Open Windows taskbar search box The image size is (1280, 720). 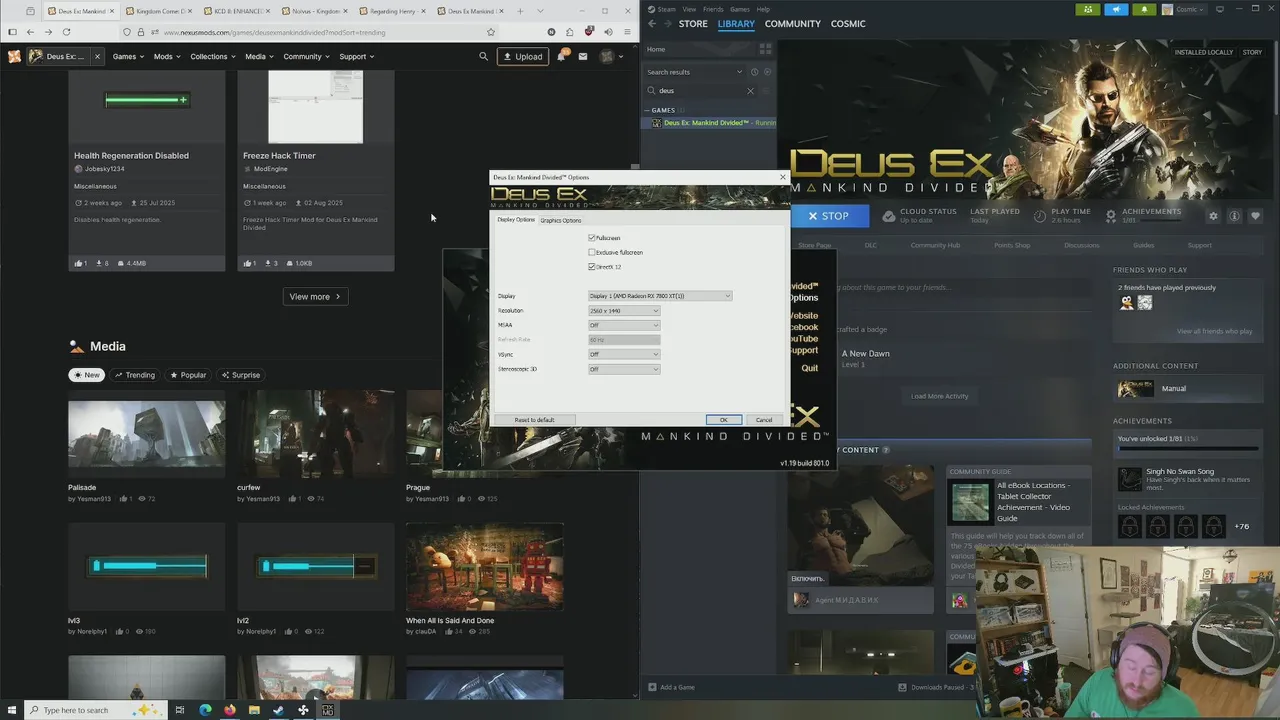pyautogui.click(x=95, y=710)
